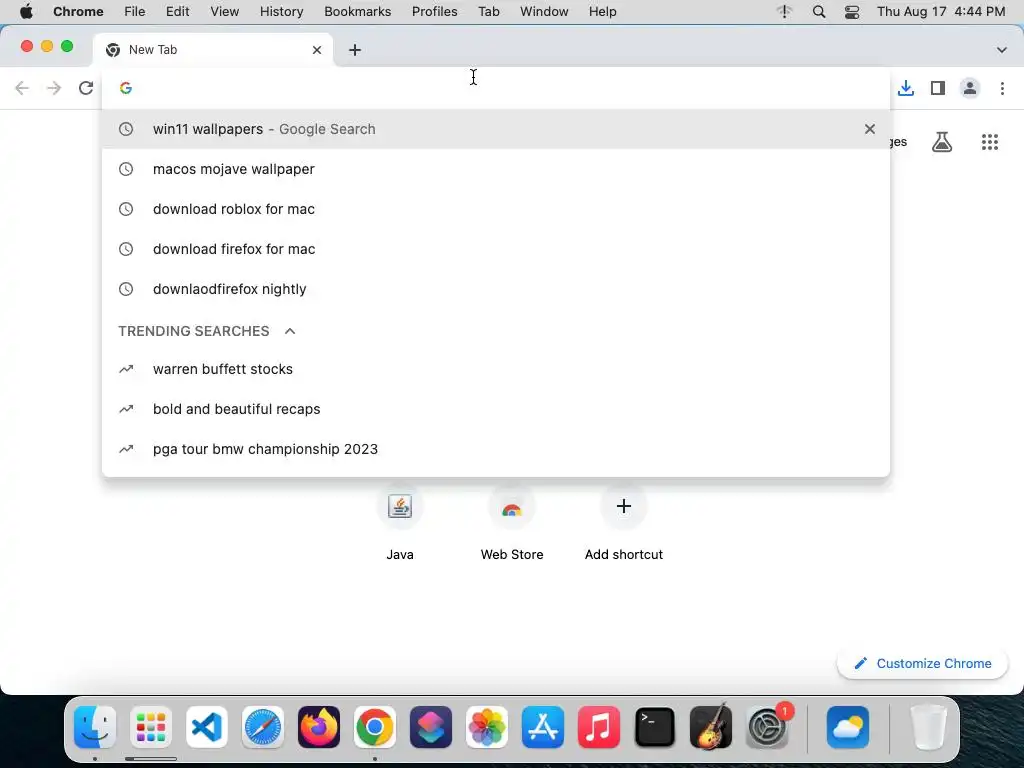Remove win11 wallpapers suggestion with X
This screenshot has width=1024, height=768.
click(x=869, y=129)
